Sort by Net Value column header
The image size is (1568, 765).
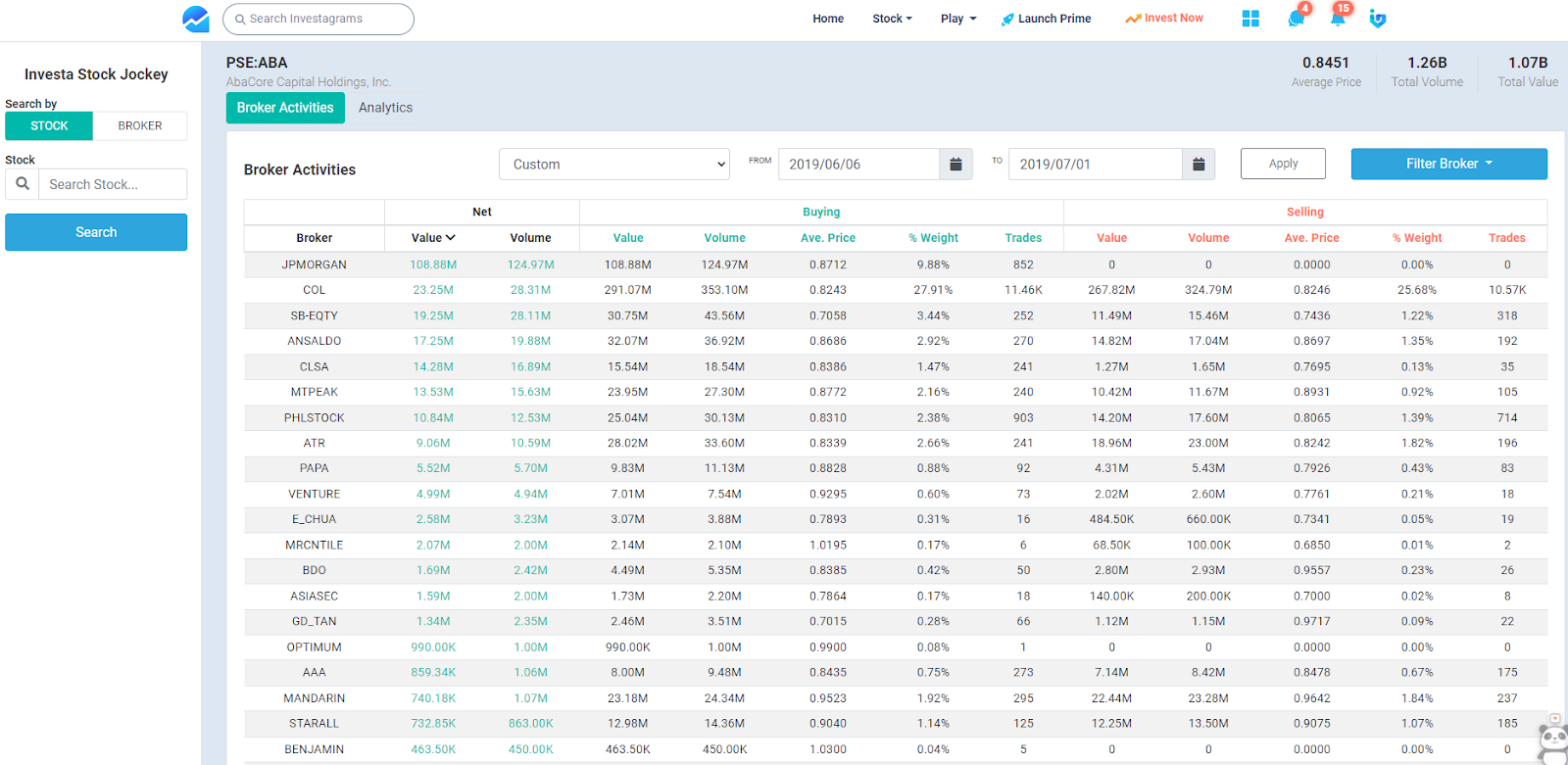pos(433,238)
